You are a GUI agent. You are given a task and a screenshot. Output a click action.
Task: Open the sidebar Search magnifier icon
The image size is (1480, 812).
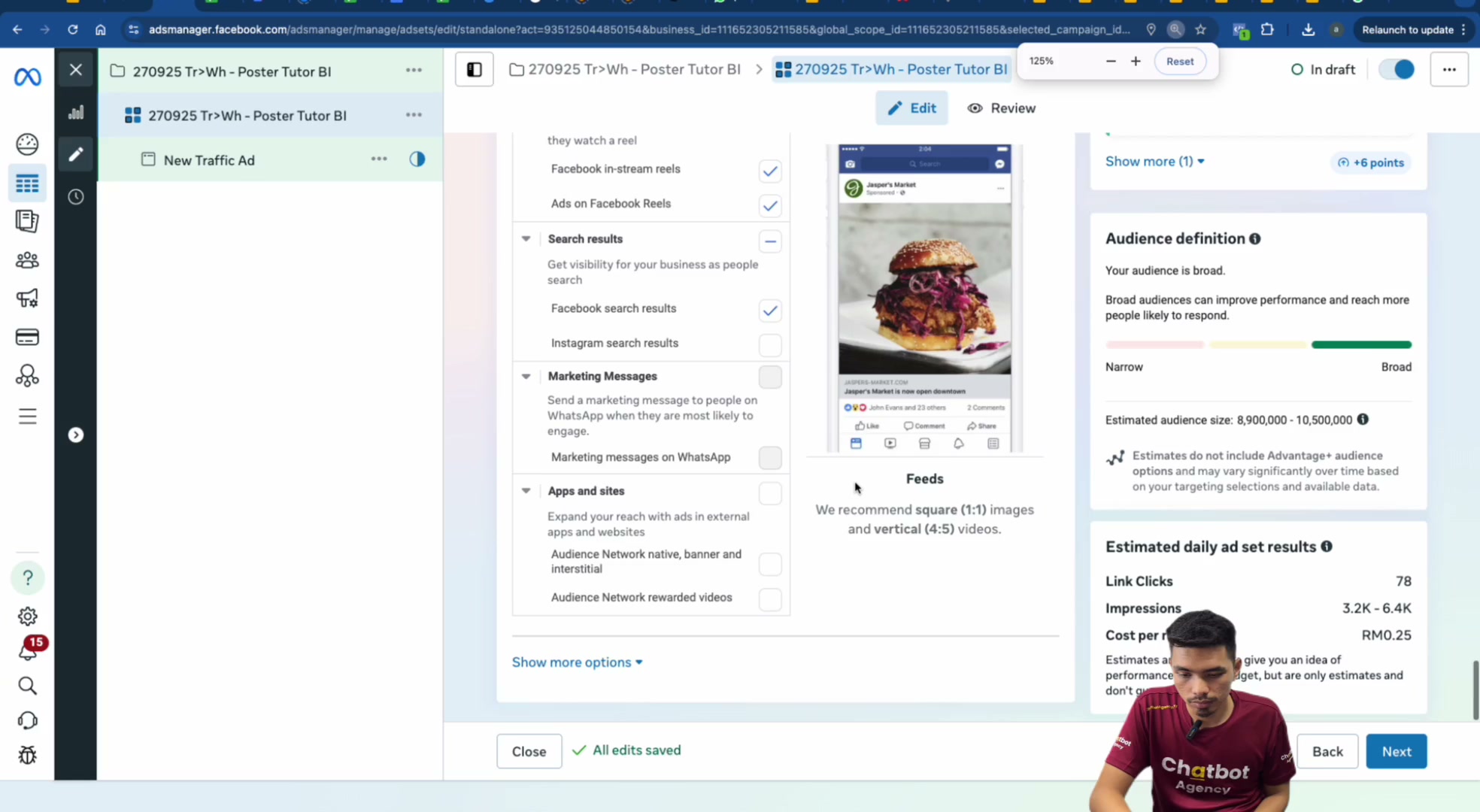(27, 686)
